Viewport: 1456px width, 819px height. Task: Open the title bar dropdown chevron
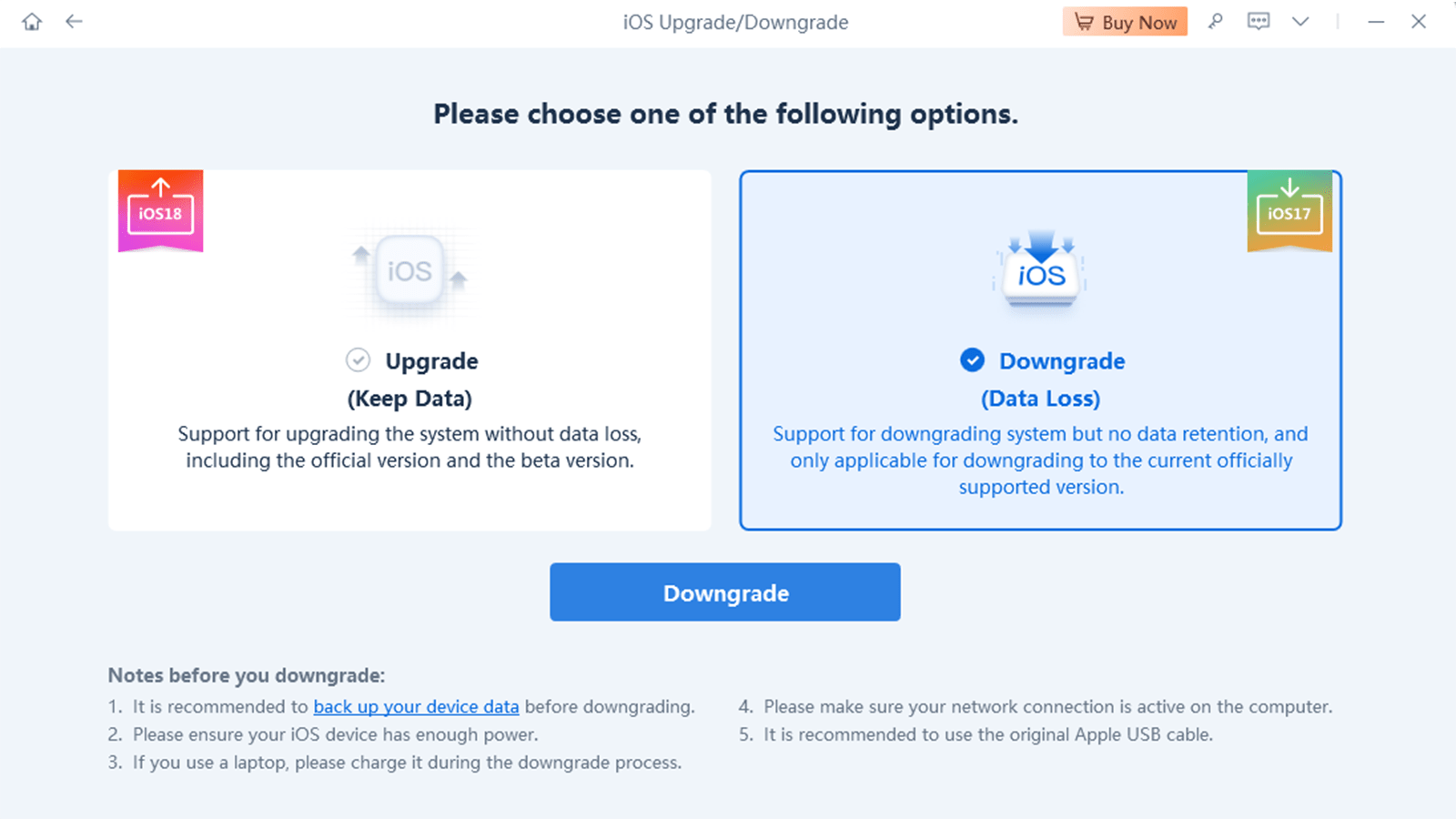pyautogui.click(x=1300, y=21)
